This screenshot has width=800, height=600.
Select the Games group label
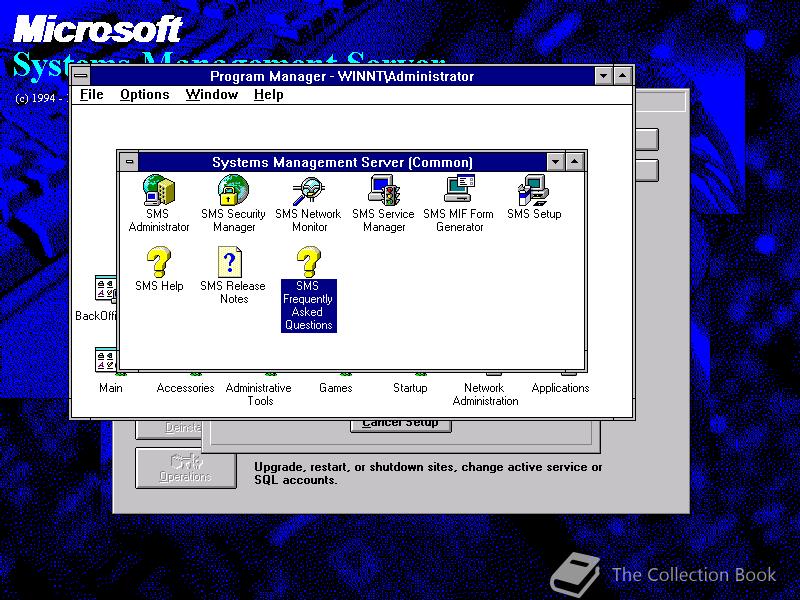(336, 388)
